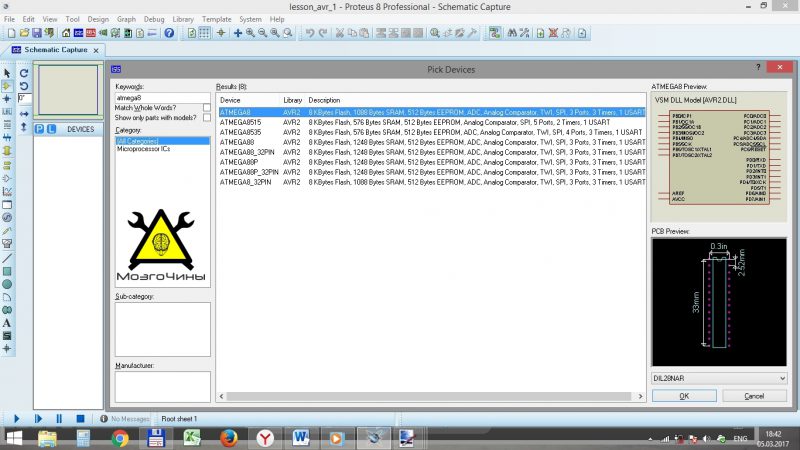Viewport: 800px width, 450px height.
Task: Rotate anti-clockwise using the rotate icon
Action: pyautogui.click(x=24, y=86)
